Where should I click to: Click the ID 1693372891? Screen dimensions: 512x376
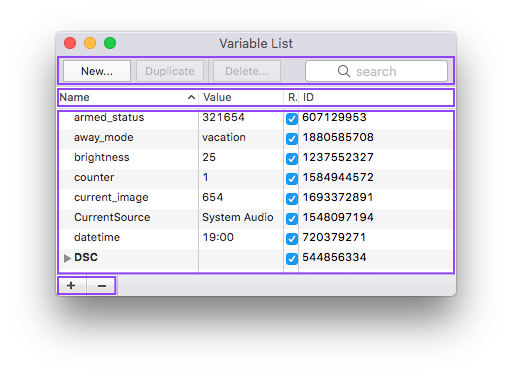(338, 197)
